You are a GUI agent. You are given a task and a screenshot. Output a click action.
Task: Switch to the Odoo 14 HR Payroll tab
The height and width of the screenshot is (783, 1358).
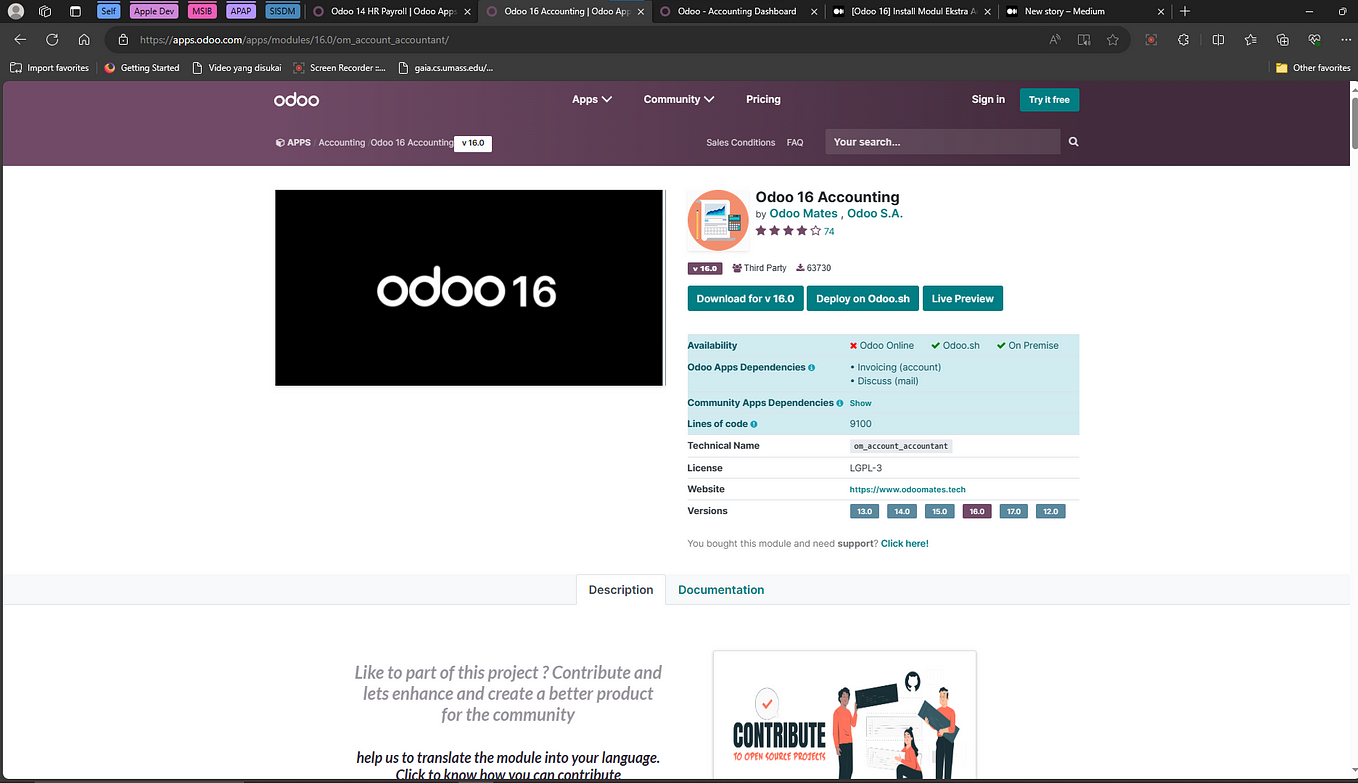click(x=390, y=11)
